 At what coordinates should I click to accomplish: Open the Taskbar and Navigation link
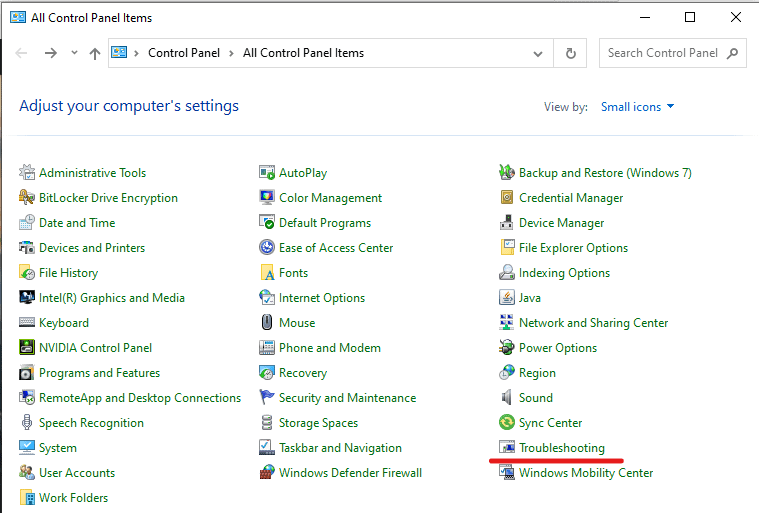[x=340, y=448]
